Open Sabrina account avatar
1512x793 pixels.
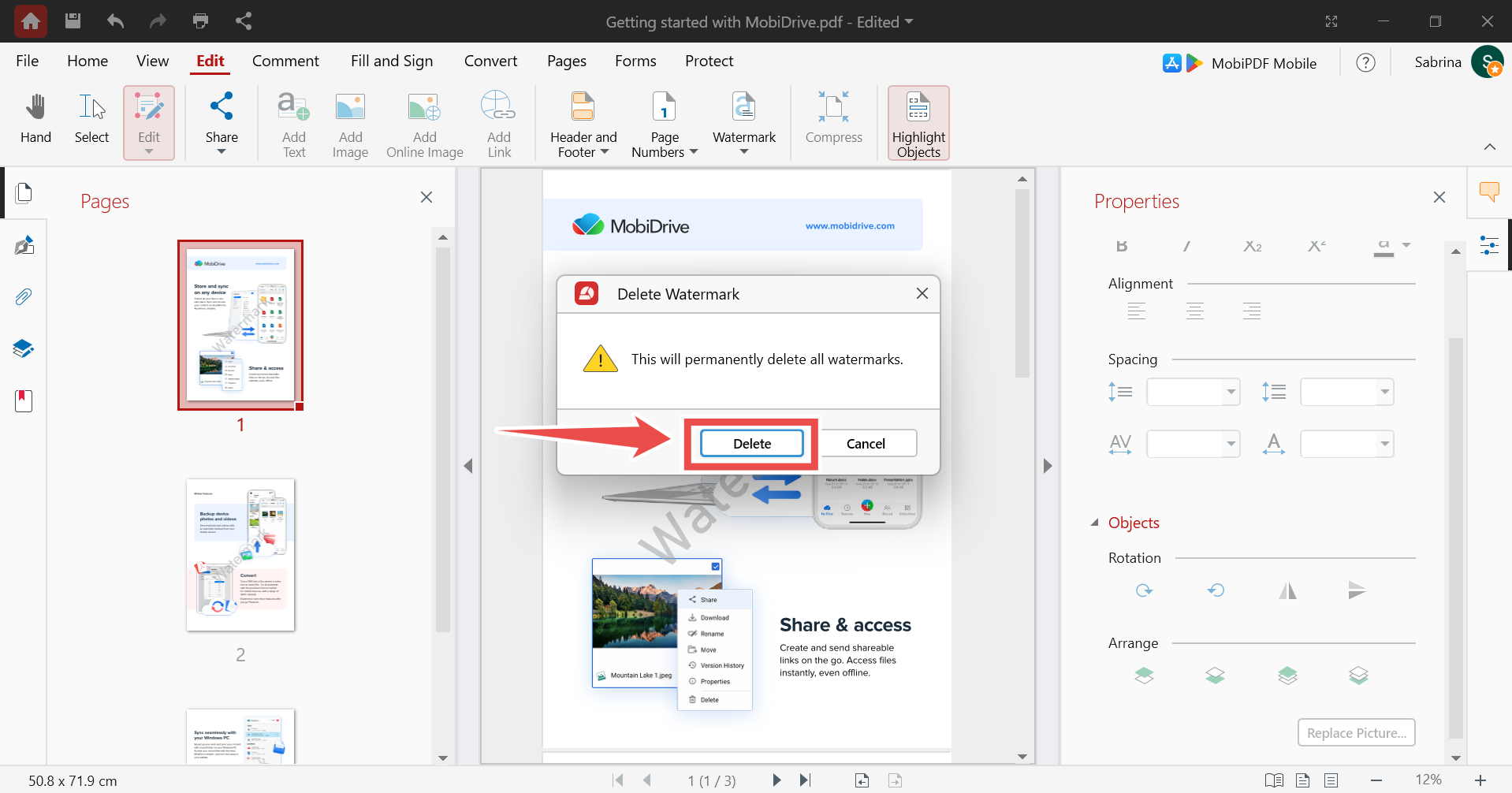click(x=1487, y=61)
